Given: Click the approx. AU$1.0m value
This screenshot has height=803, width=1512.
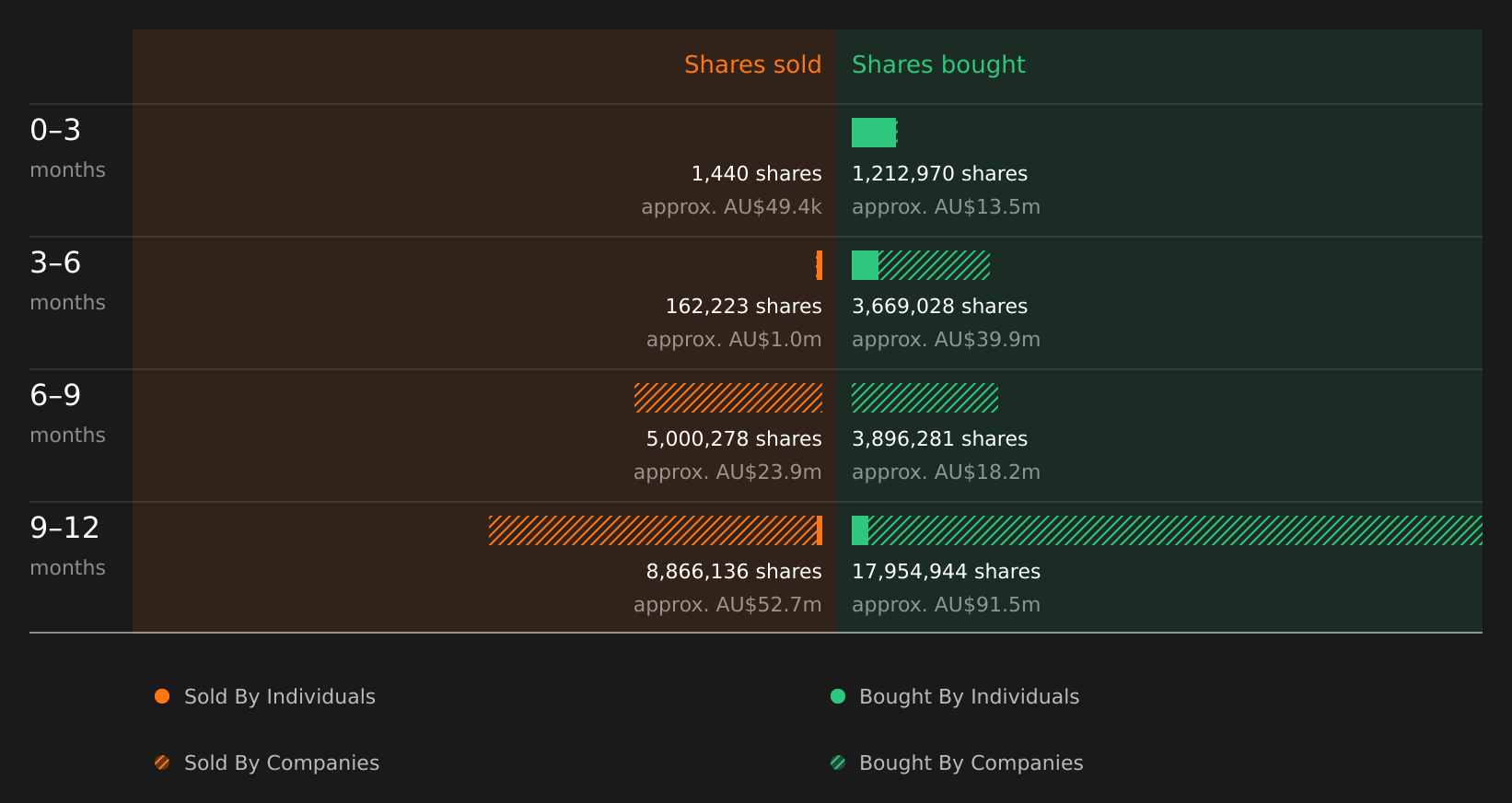Looking at the screenshot, I should point(734,340).
